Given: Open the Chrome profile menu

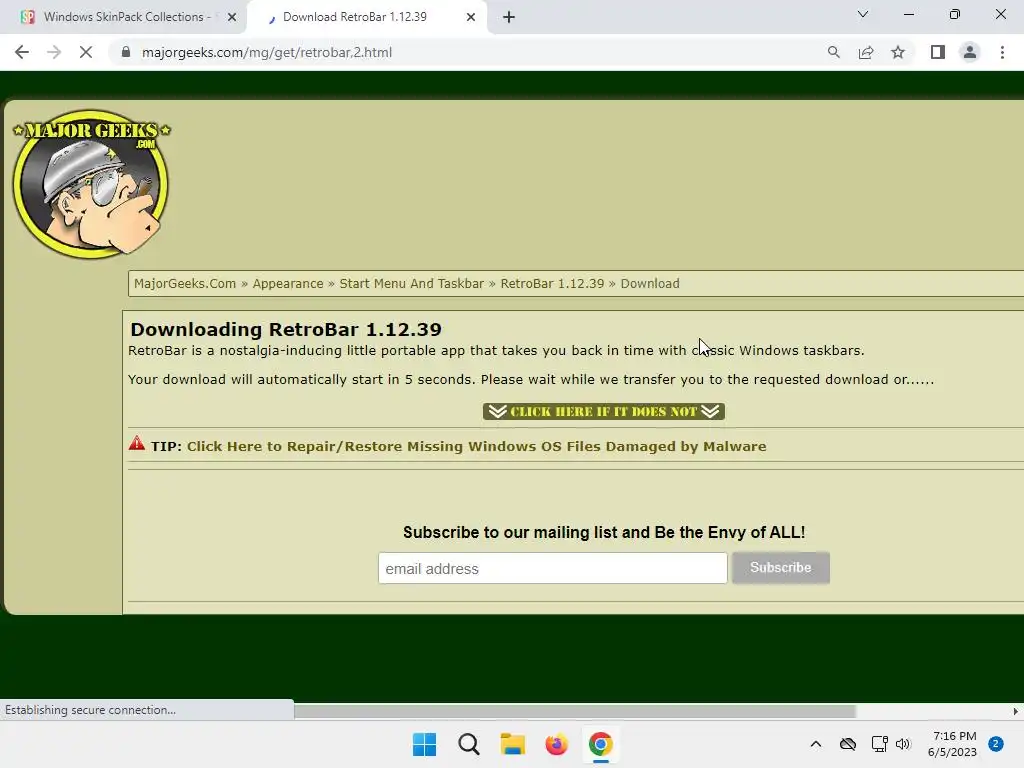Looking at the screenshot, I should 970,52.
